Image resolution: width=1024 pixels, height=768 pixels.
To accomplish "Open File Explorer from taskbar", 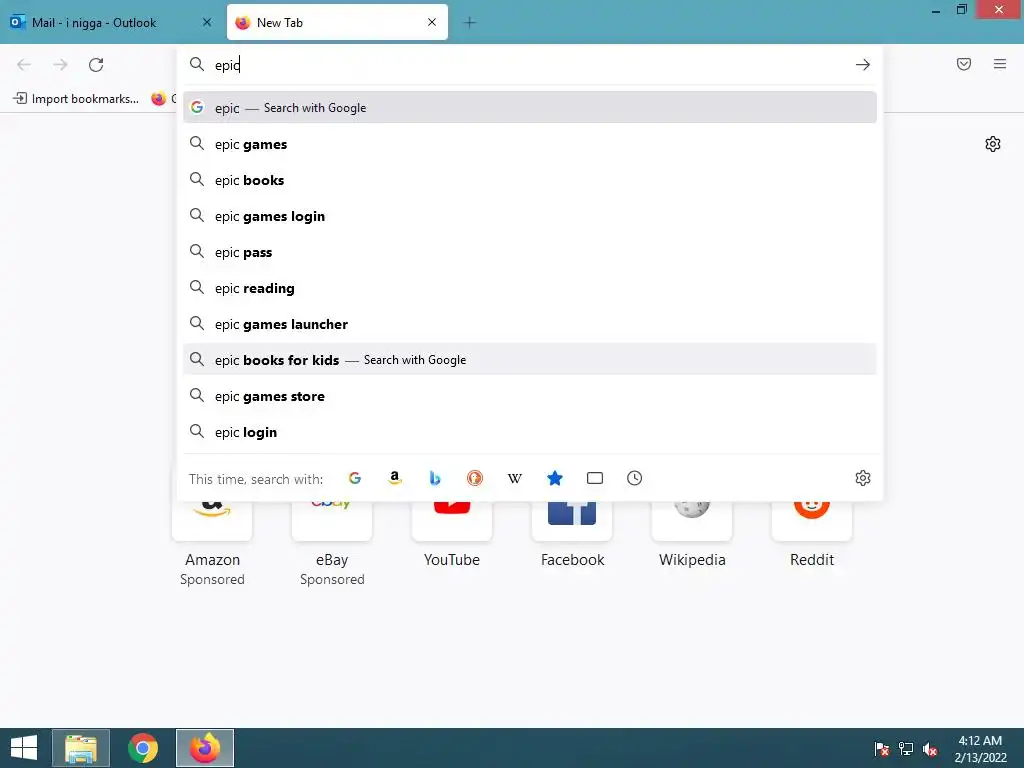I will (x=81, y=748).
